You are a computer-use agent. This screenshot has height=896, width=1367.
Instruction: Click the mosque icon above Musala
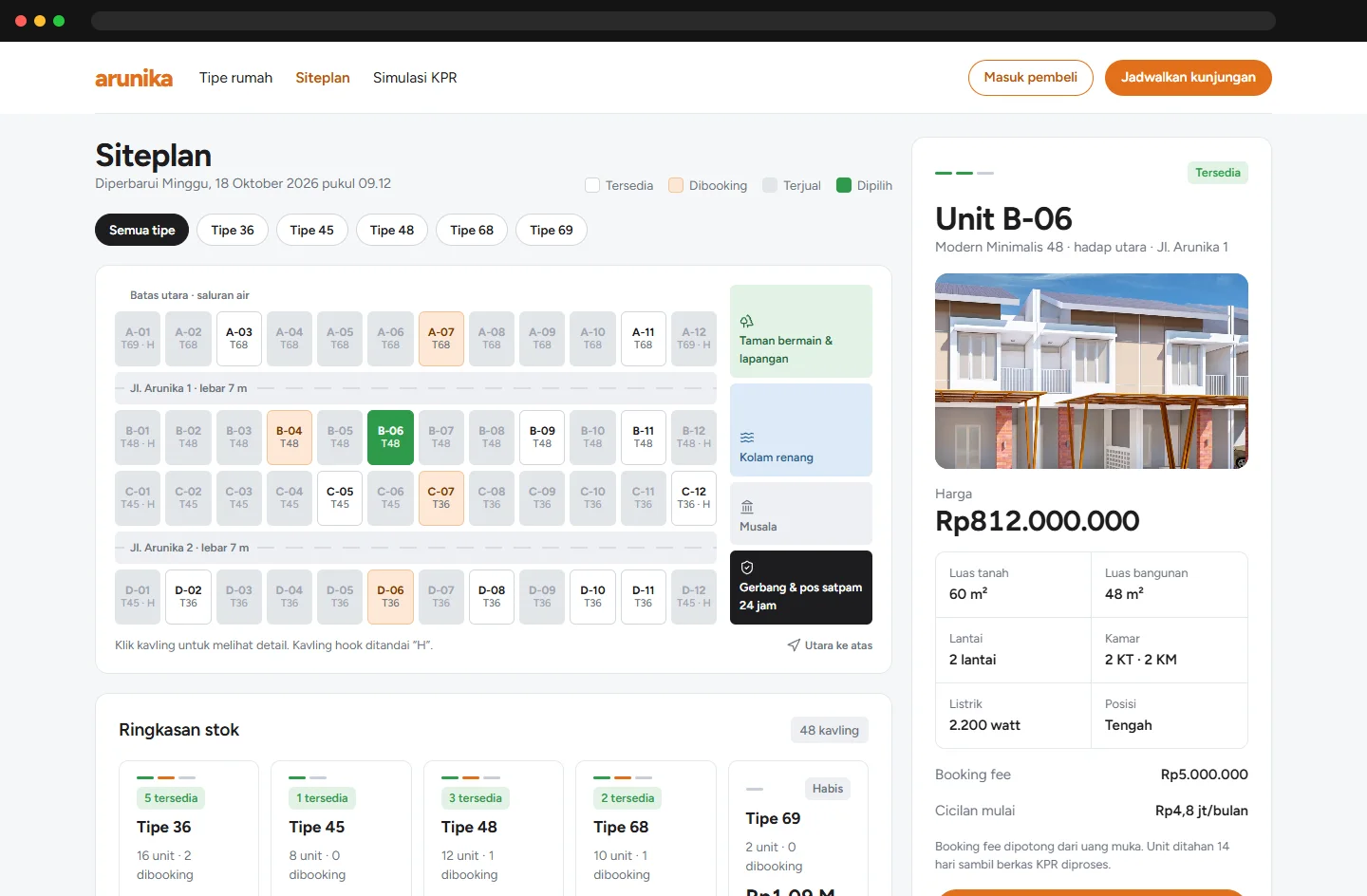click(747, 507)
